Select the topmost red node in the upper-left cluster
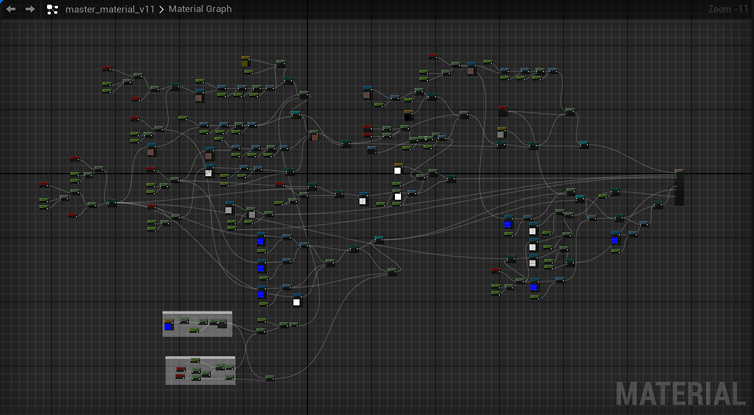This screenshot has width=754, height=415. (x=107, y=68)
